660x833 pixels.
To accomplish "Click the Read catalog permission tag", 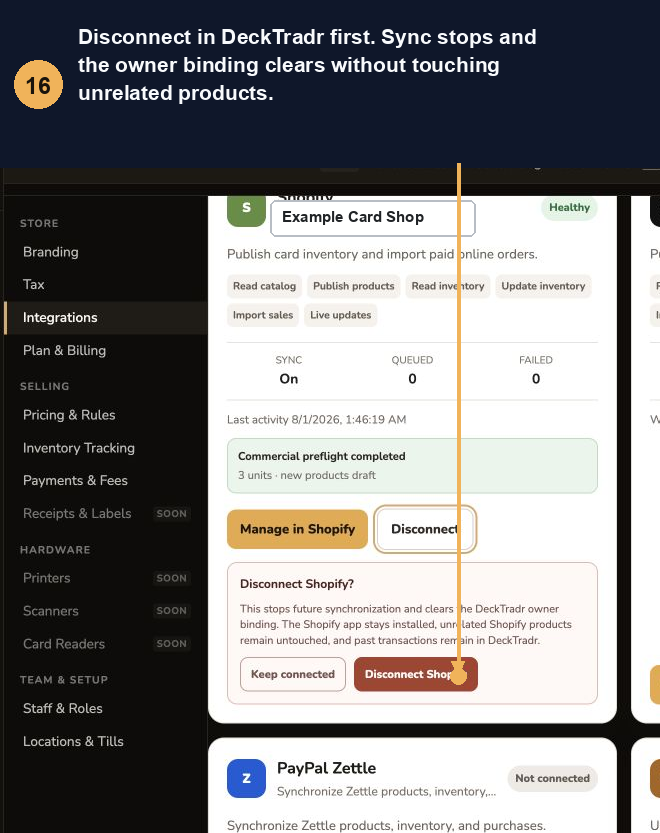I will [x=264, y=286].
